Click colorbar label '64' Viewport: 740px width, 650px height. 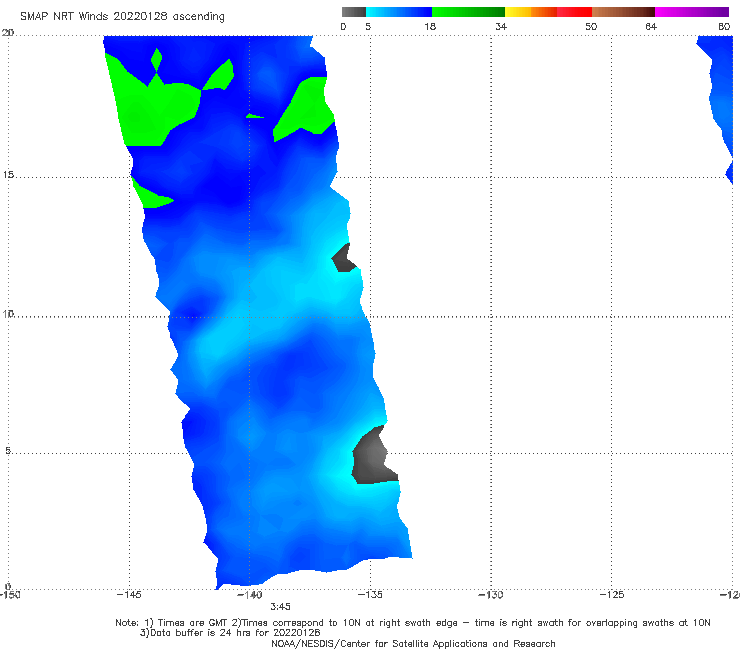coord(651,27)
